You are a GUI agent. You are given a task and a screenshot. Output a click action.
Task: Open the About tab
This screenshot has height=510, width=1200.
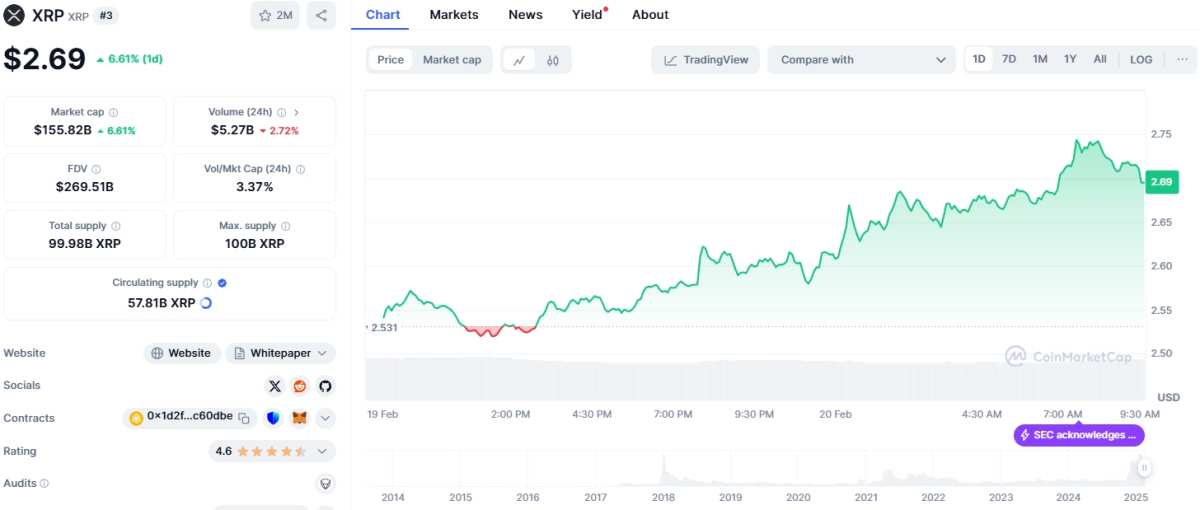point(650,15)
